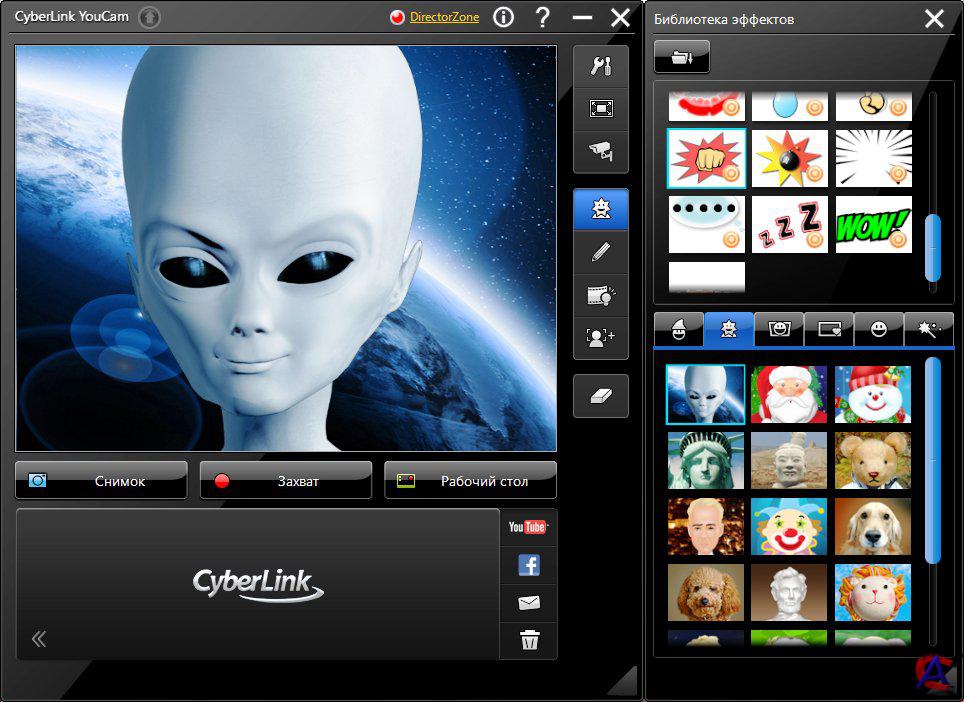The width and height of the screenshot is (964, 702).
Task: Select the pencil drawing tool
Action: [x=601, y=252]
